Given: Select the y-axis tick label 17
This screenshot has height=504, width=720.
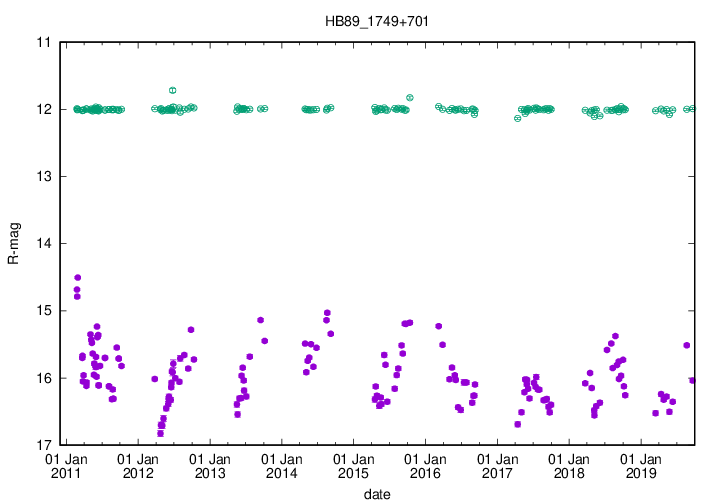Looking at the screenshot, I should pyautogui.click(x=42, y=445).
